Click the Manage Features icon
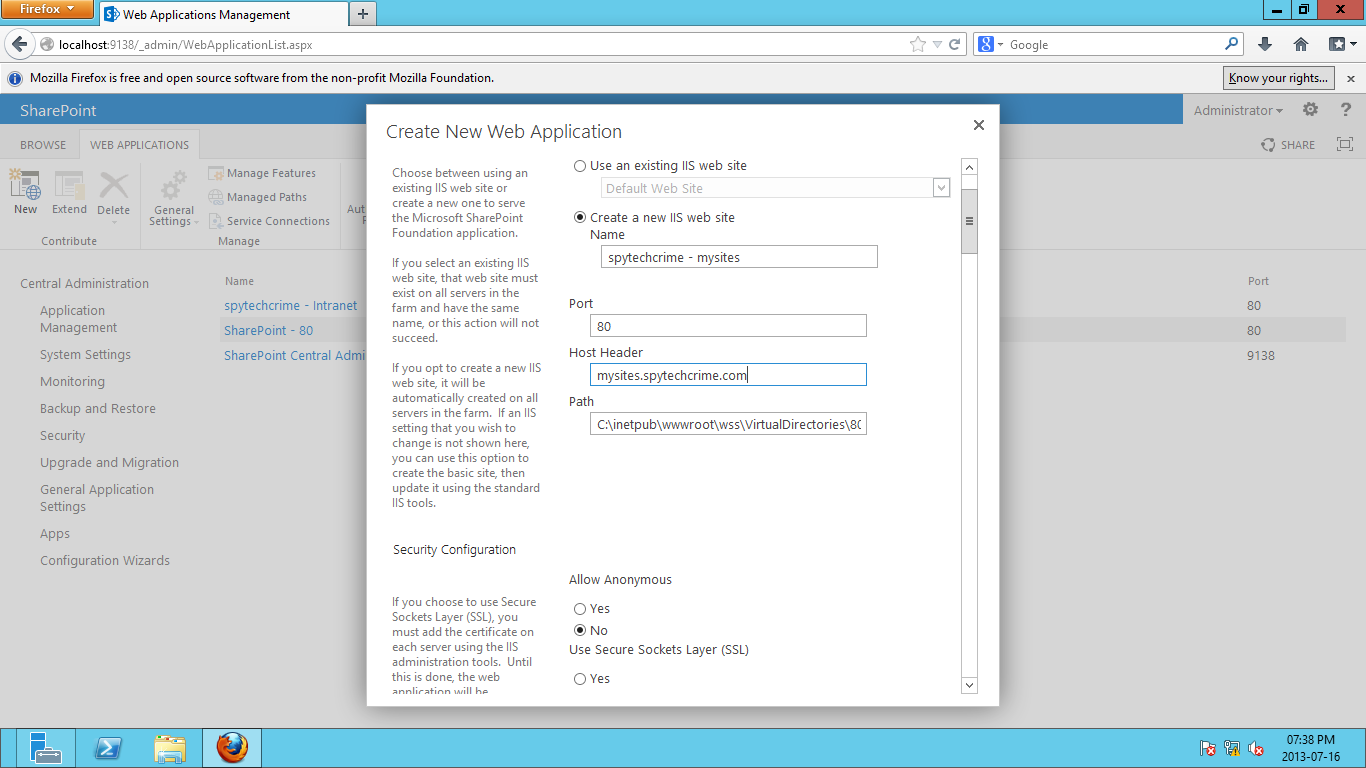The height and width of the screenshot is (768, 1366). tap(215, 173)
